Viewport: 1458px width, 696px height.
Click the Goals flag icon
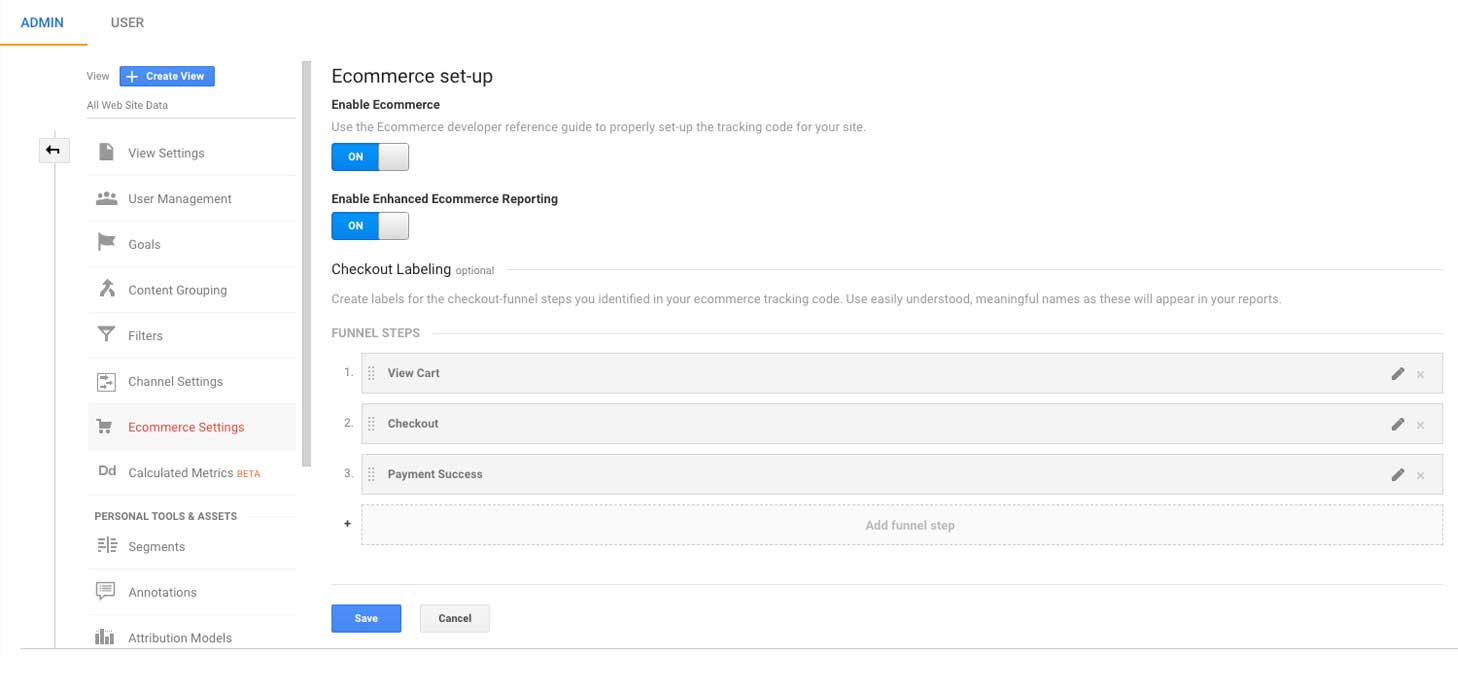coord(106,243)
